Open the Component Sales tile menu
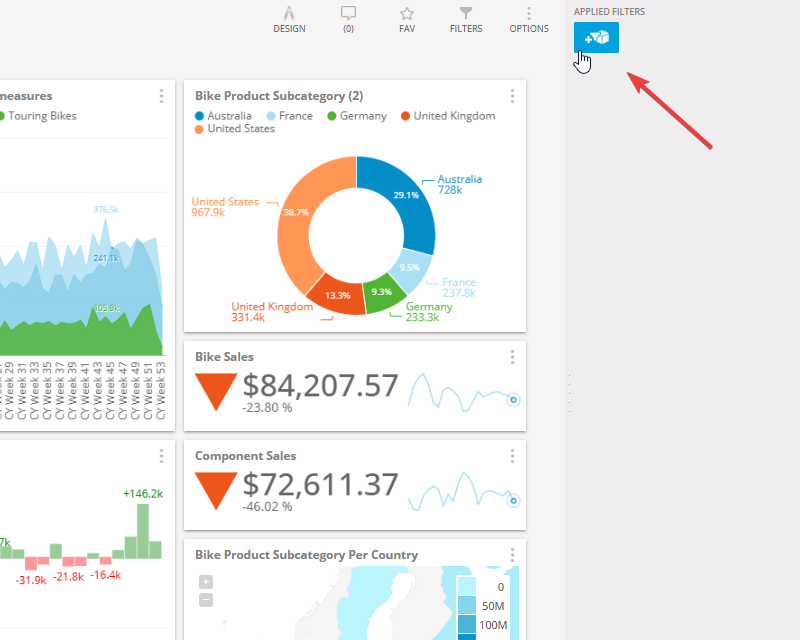Screen dimensions: 800x640 [512, 456]
